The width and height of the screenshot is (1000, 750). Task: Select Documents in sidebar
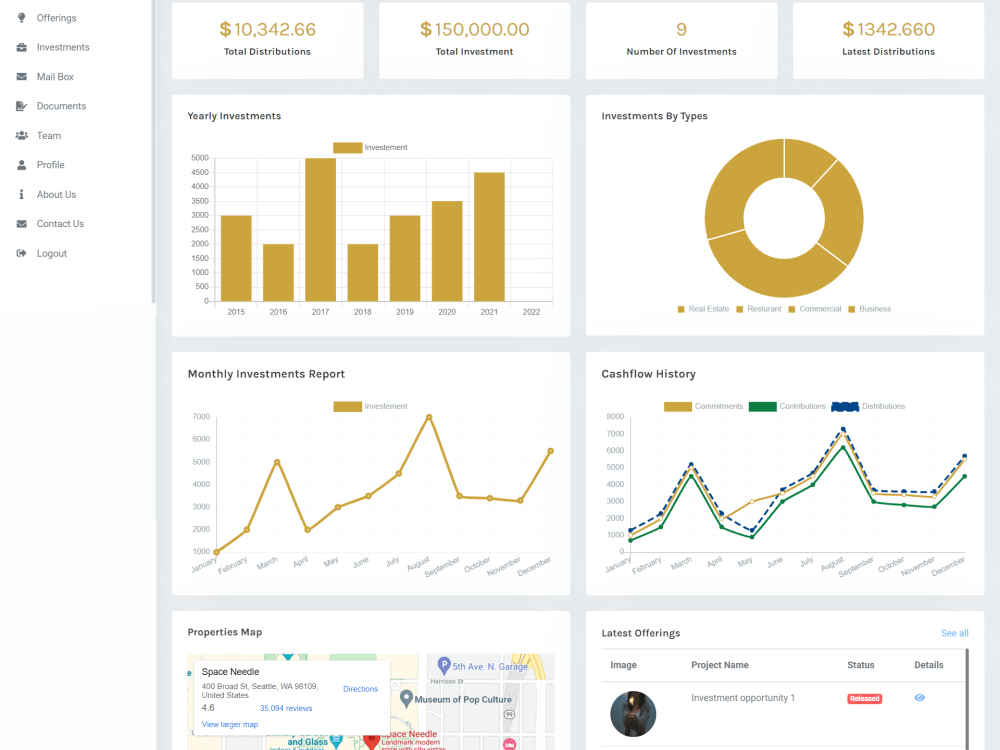tap(61, 106)
